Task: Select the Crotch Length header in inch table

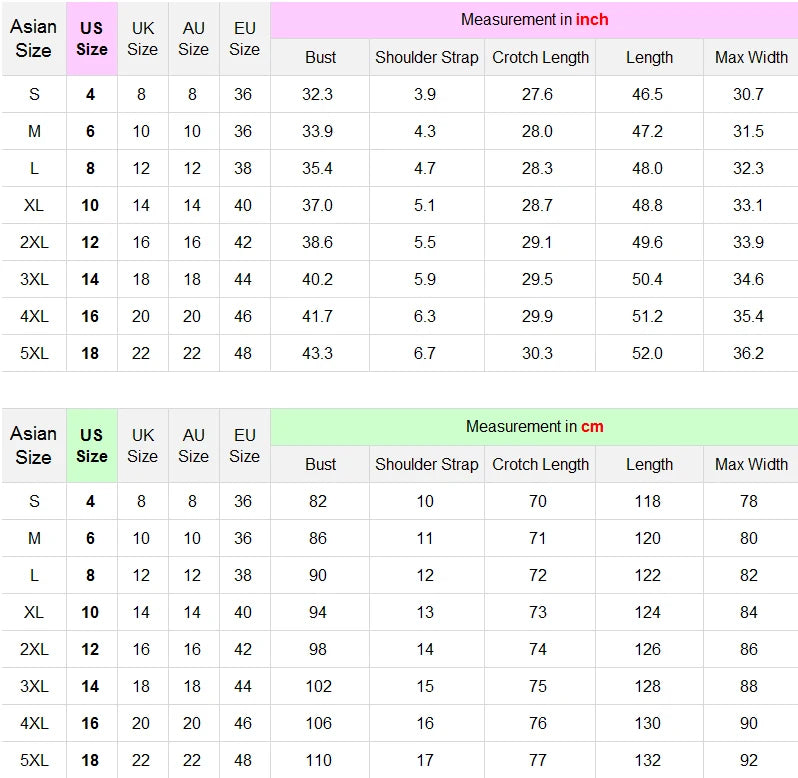Action: (x=540, y=57)
